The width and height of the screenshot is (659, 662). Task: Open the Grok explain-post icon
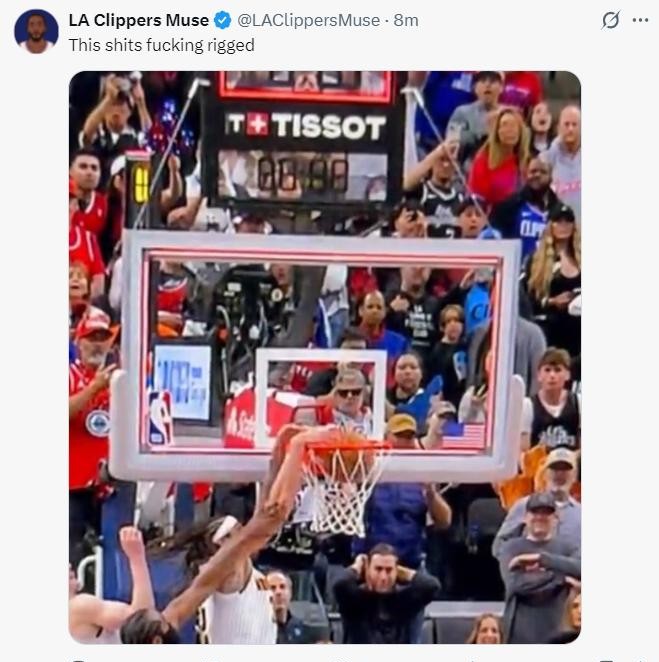coord(610,20)
